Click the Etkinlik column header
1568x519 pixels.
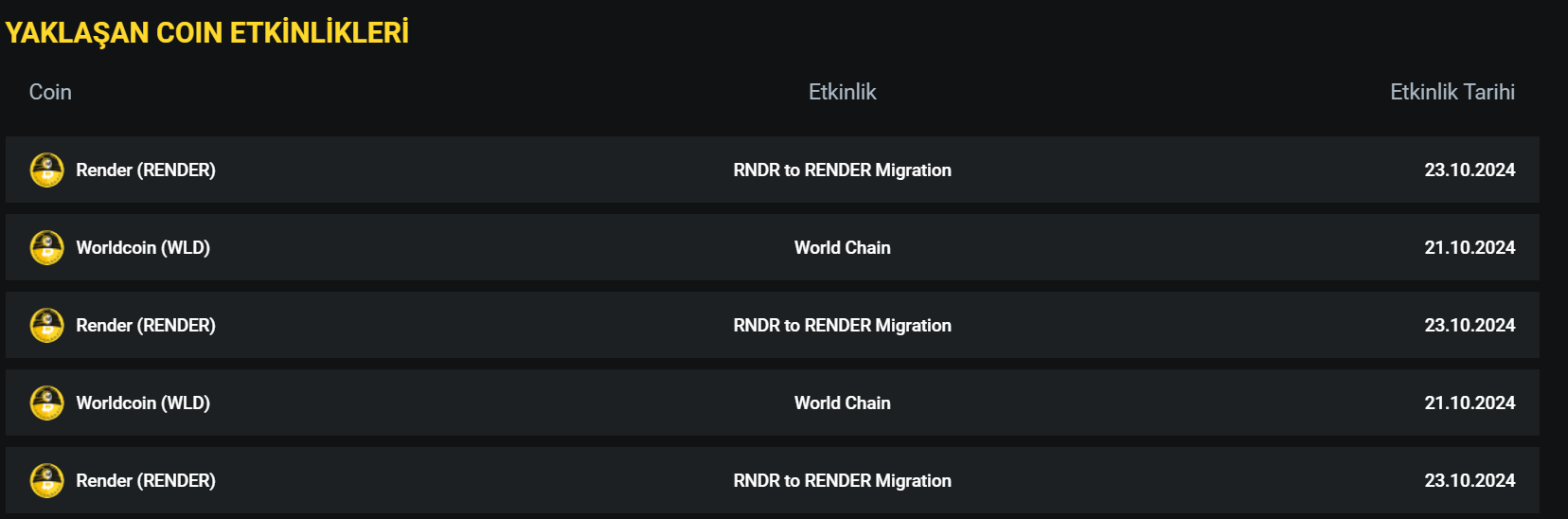pos(842,92)
